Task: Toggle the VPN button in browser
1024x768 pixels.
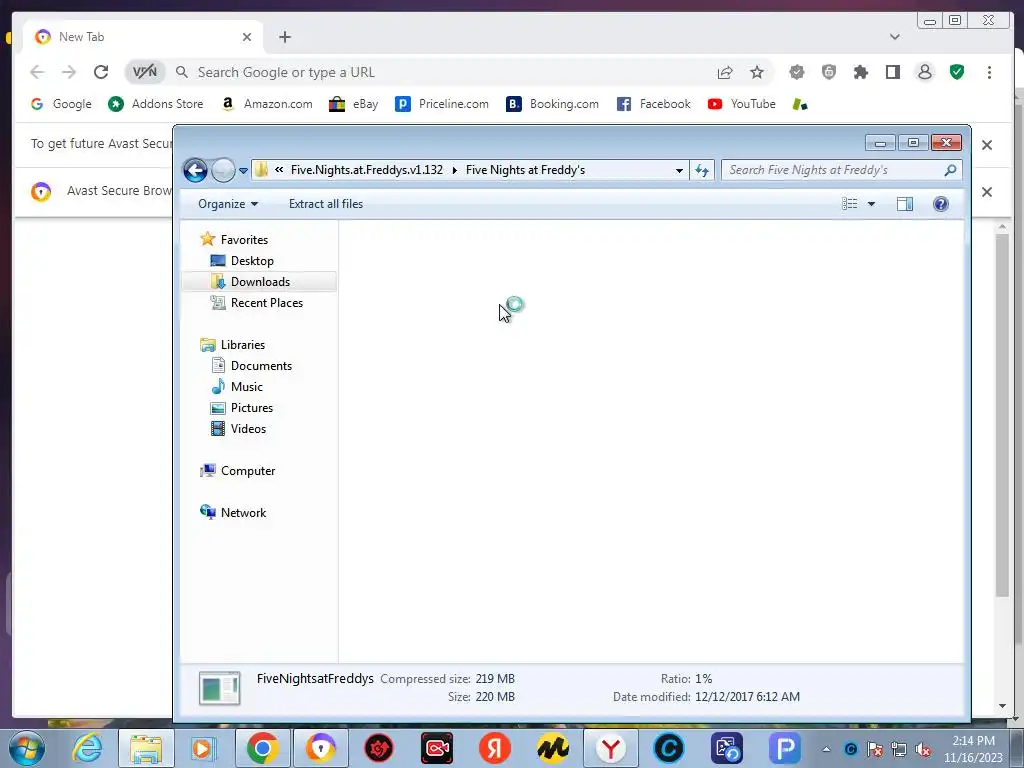Action: click(x=144, y=72)
